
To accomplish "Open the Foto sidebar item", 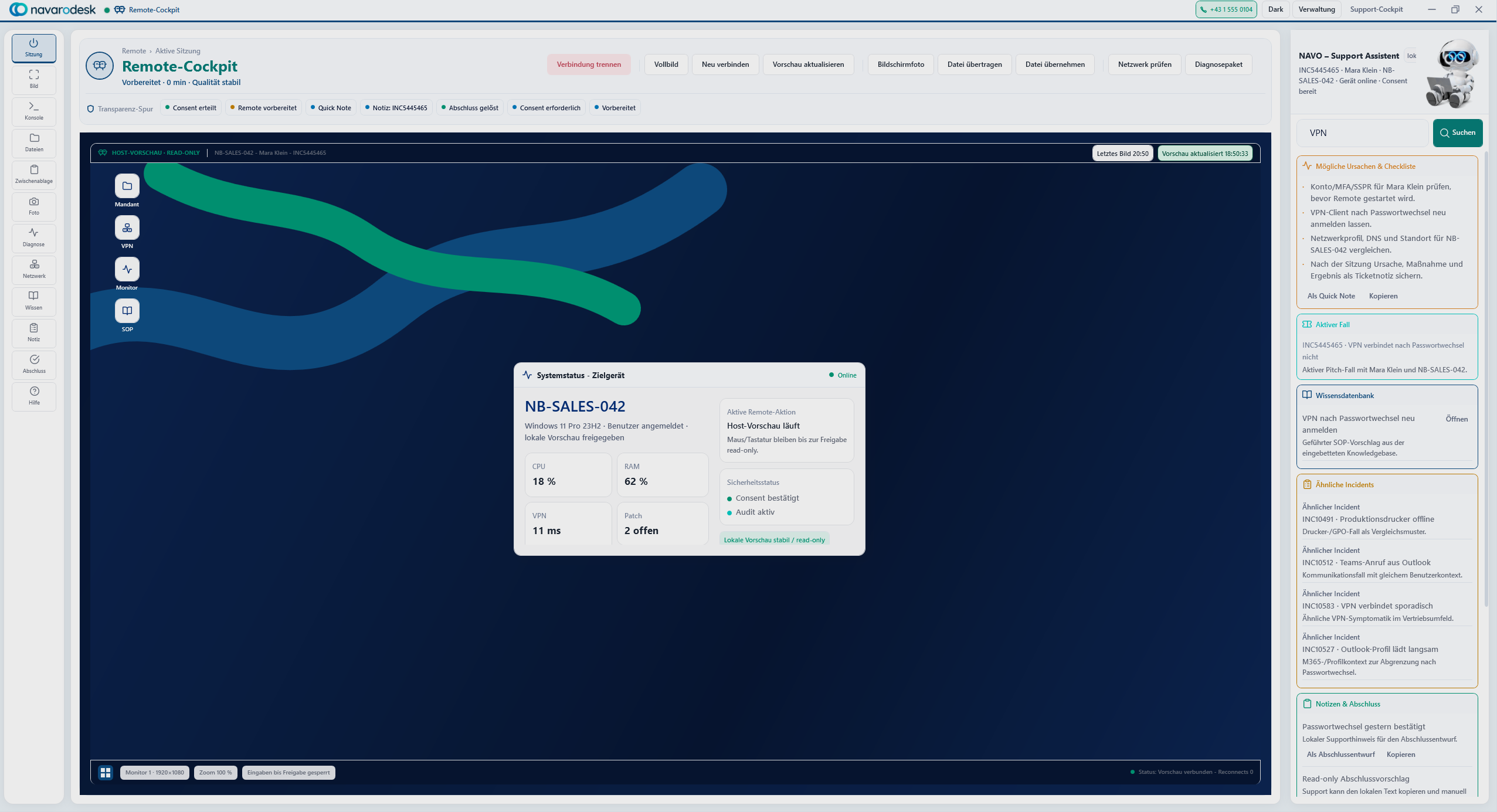I will click(34, 206).
